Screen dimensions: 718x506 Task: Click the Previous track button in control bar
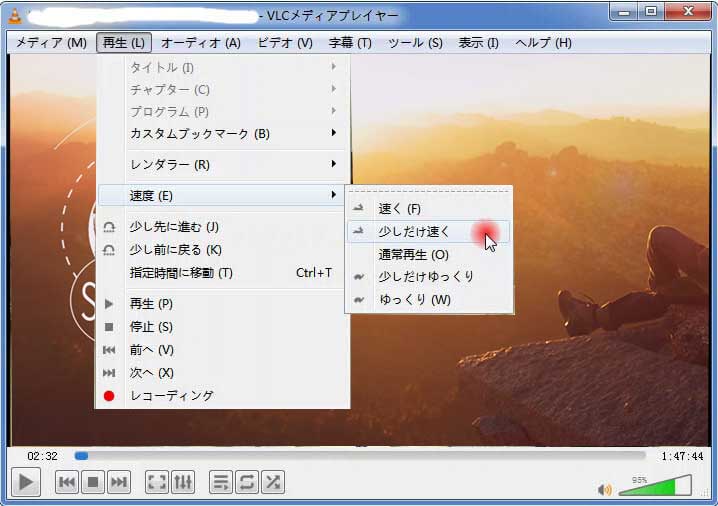coord(67,482)
